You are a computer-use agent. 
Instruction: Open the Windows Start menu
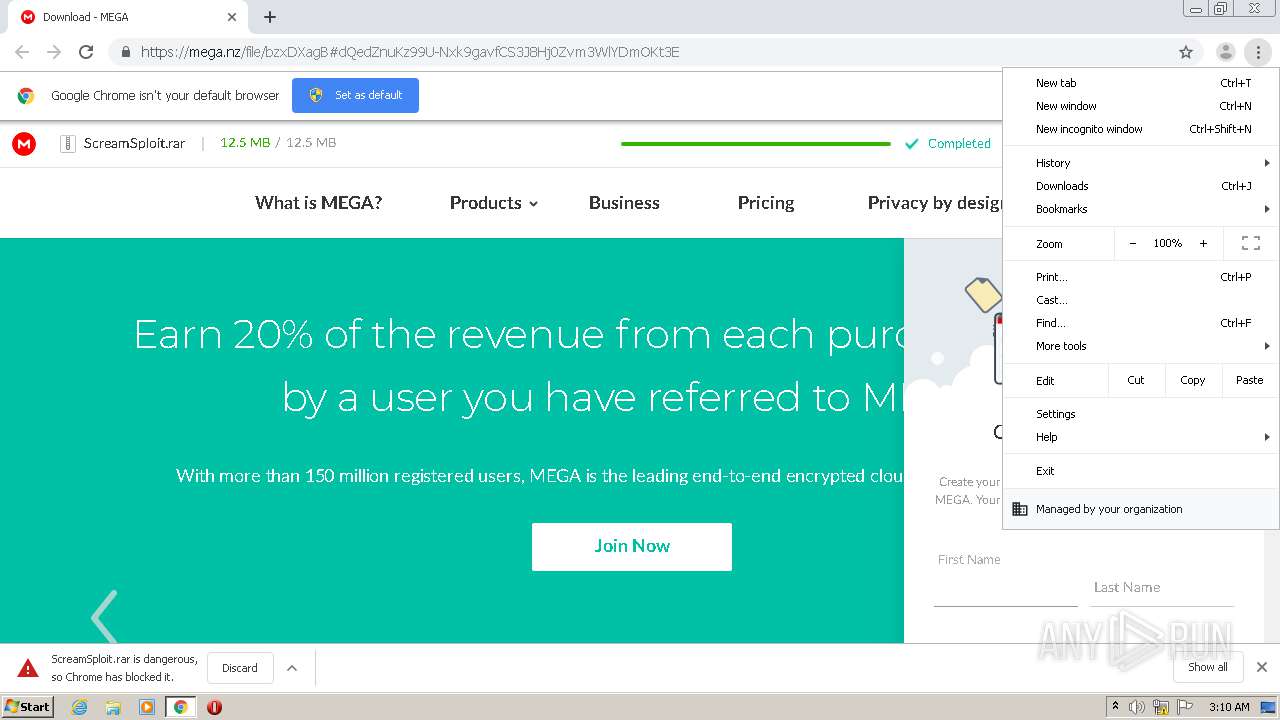(28, 707)
